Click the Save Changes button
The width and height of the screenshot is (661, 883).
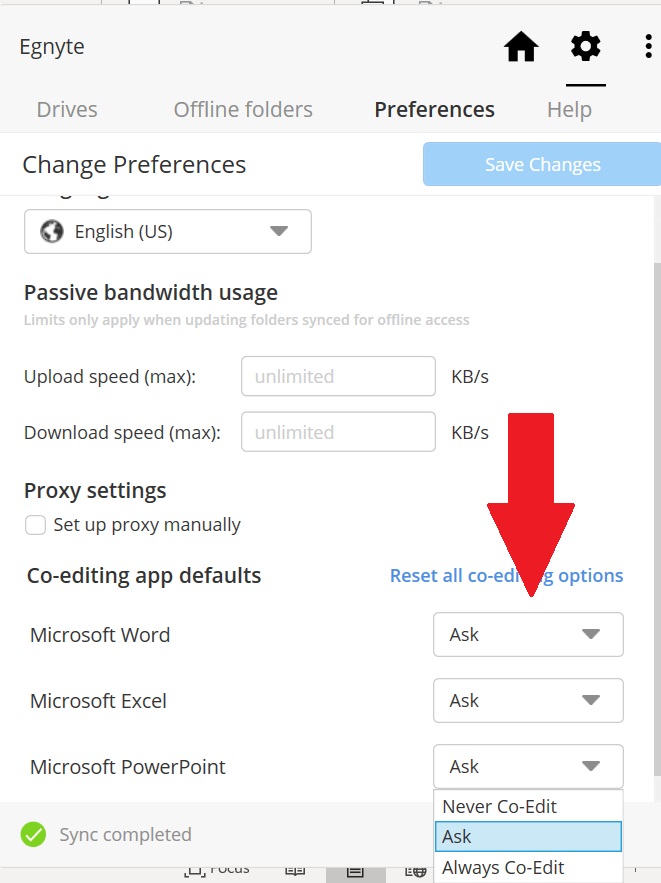(542, 165)
